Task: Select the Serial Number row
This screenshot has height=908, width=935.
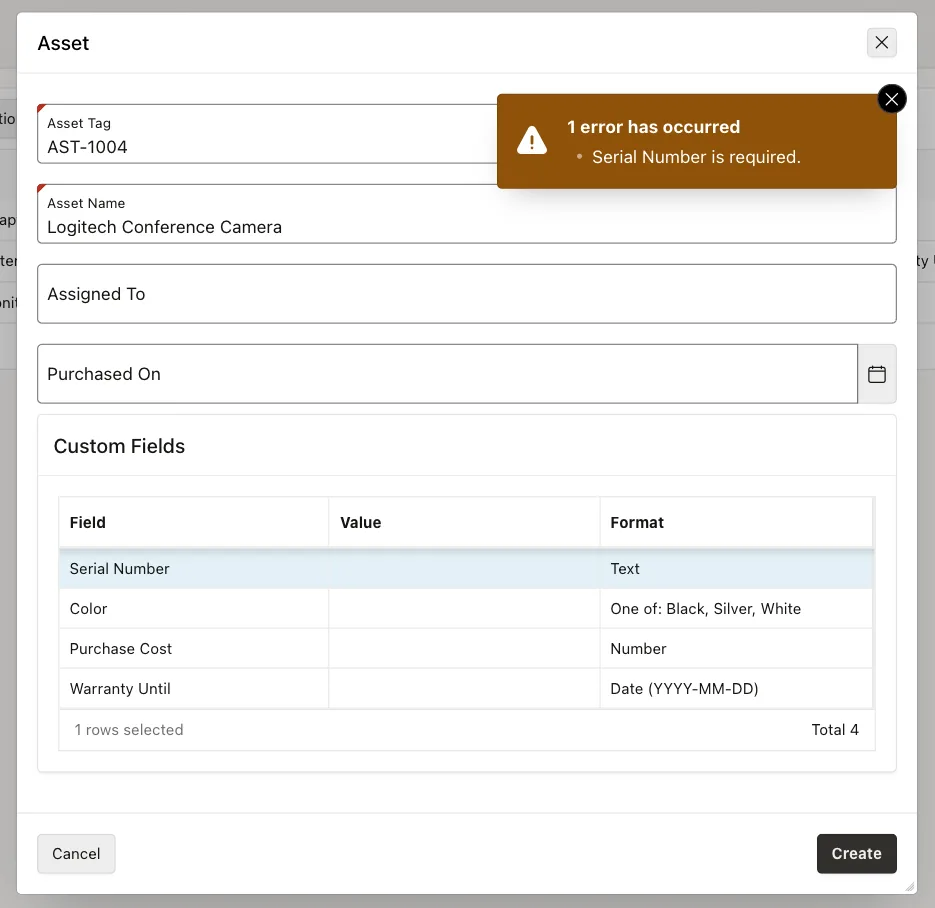Action: (x=466, y=569)
